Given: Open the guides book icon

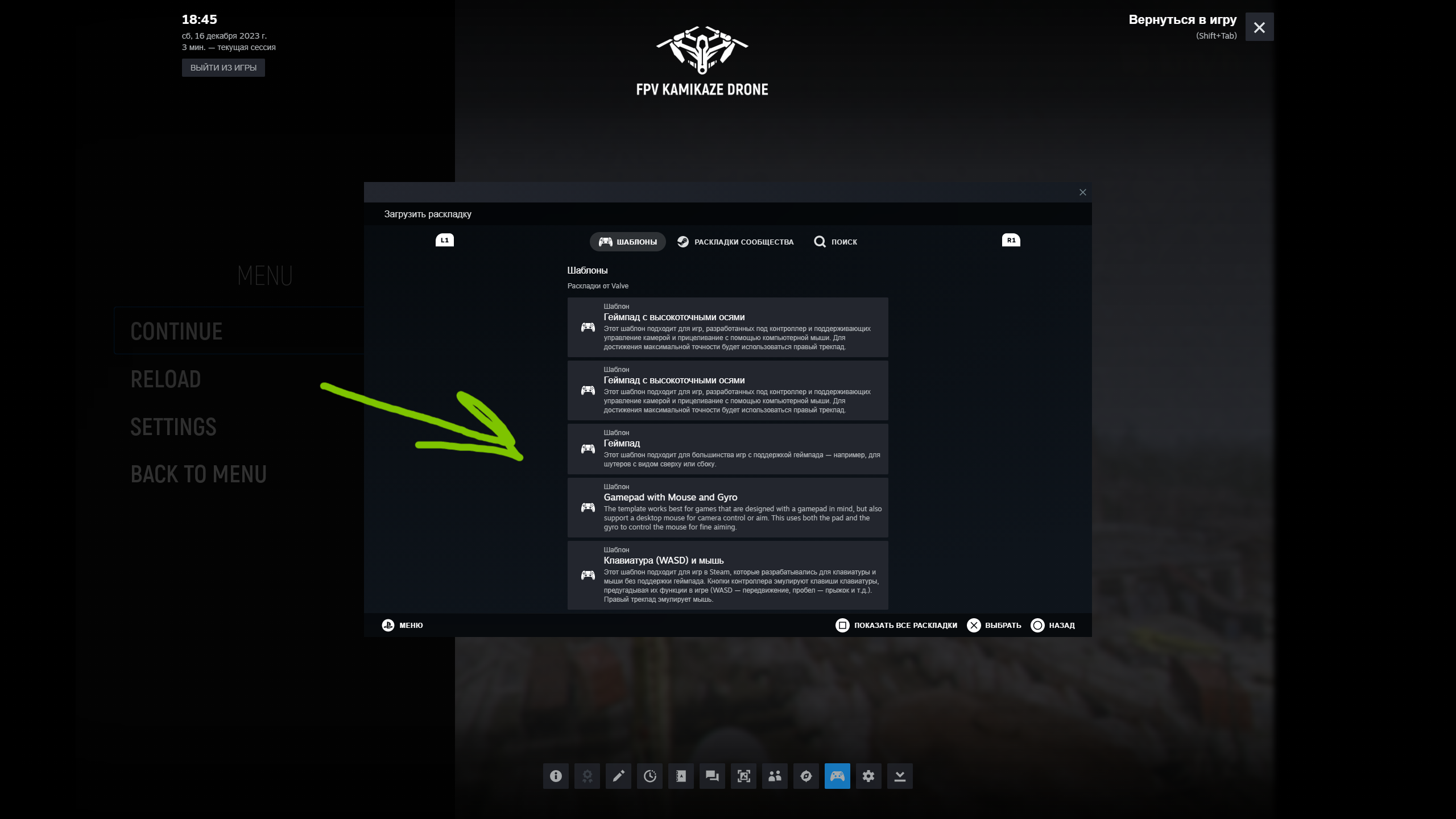Looking at the screenshot, I should point(681,776).
